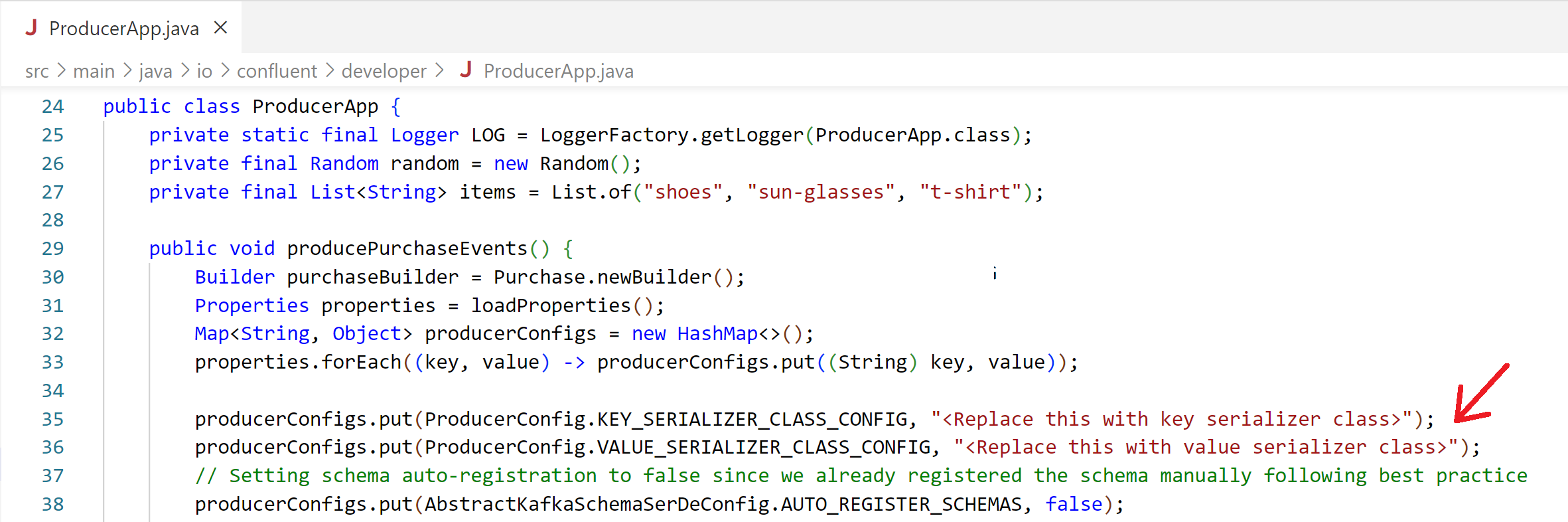Click line number 29 in the gutter
The image size is (1568, 522).
click(x=53, y=249)
